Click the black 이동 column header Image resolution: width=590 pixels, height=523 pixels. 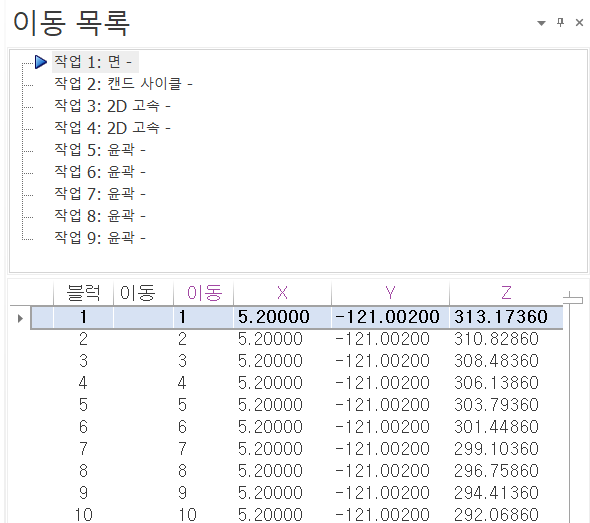click(143, 293)
